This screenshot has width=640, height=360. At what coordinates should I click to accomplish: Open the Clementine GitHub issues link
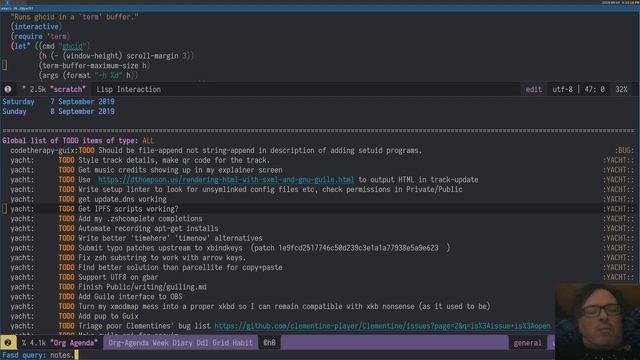(382, 326)
